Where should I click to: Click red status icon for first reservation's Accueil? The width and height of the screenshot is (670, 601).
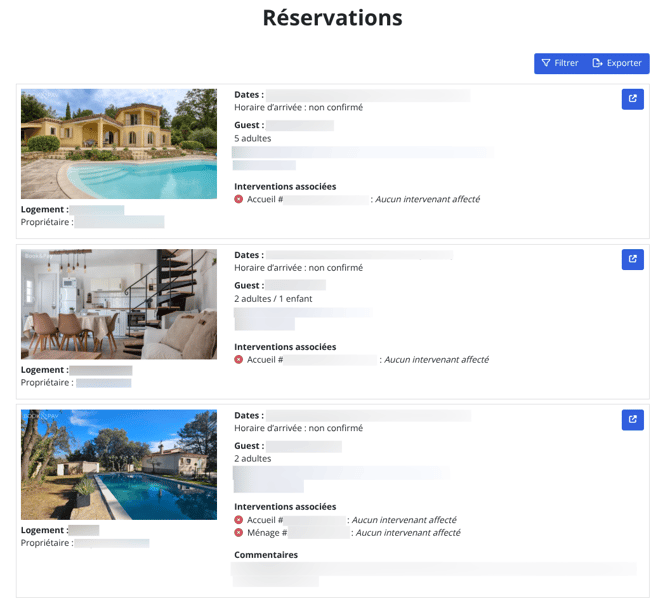coord(239,200)
